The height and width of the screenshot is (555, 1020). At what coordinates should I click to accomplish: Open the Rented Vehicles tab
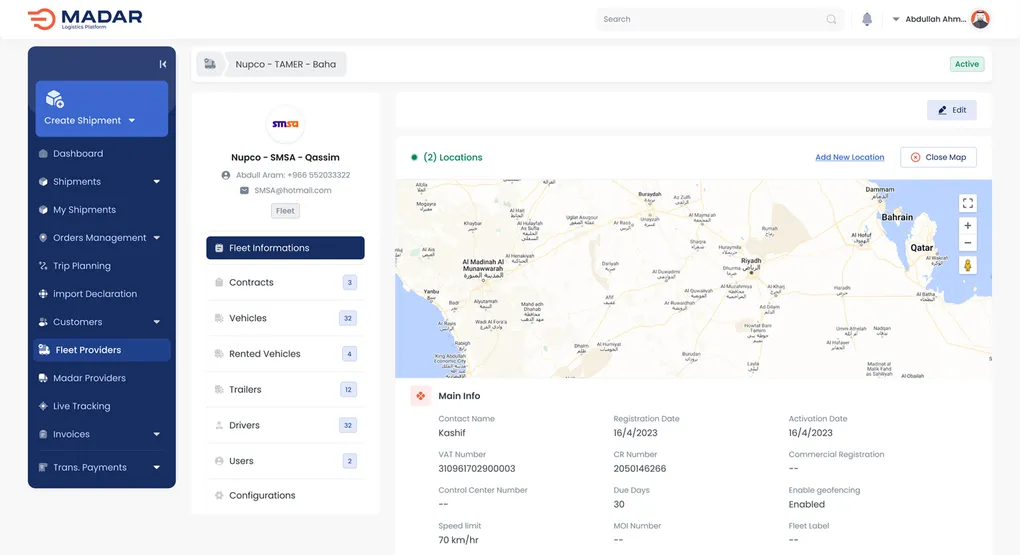click(x=285, y=354)
